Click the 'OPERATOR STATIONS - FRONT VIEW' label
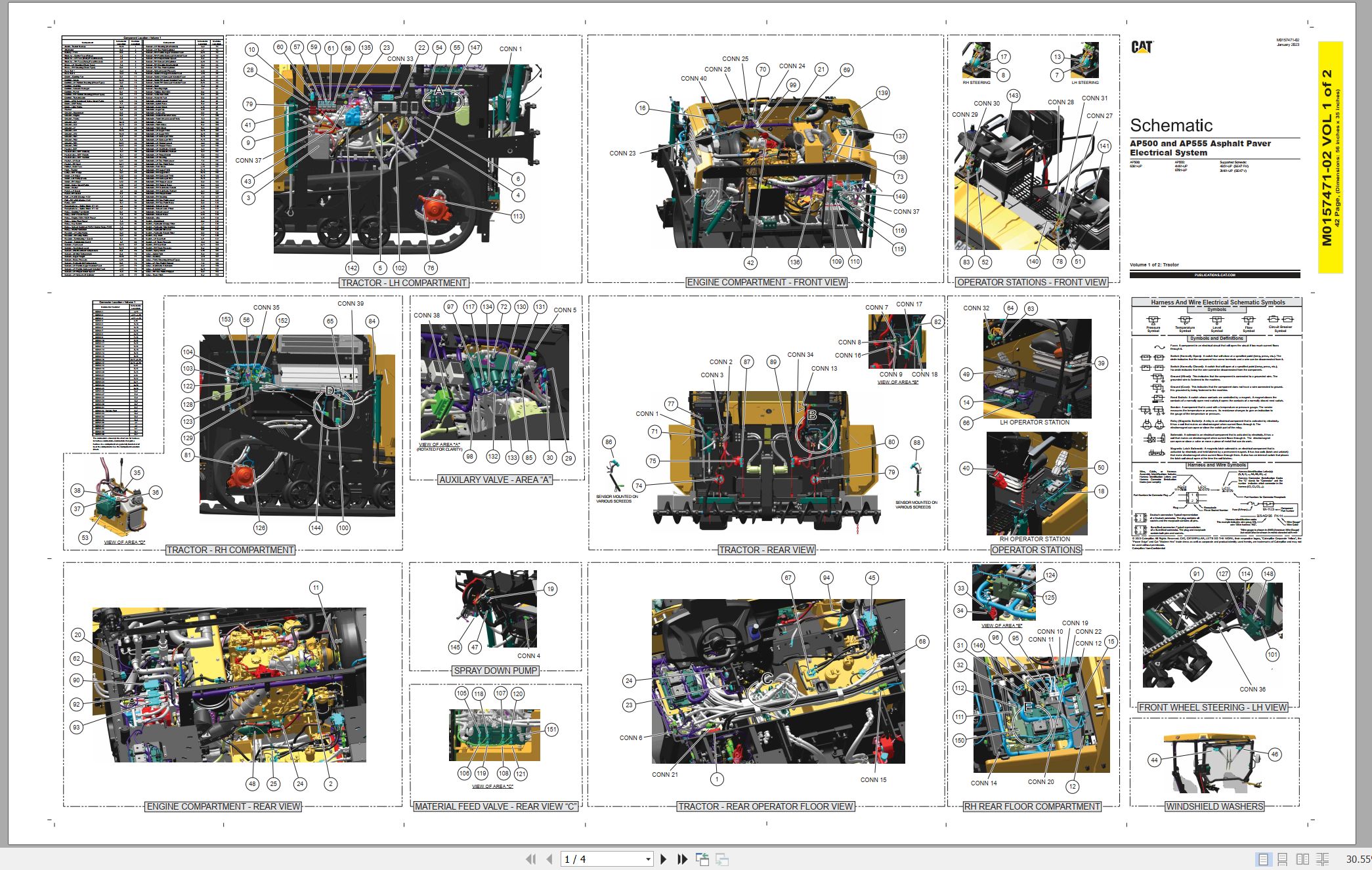The height and width of the screenshot is (870, 1372). [1032, 282]
